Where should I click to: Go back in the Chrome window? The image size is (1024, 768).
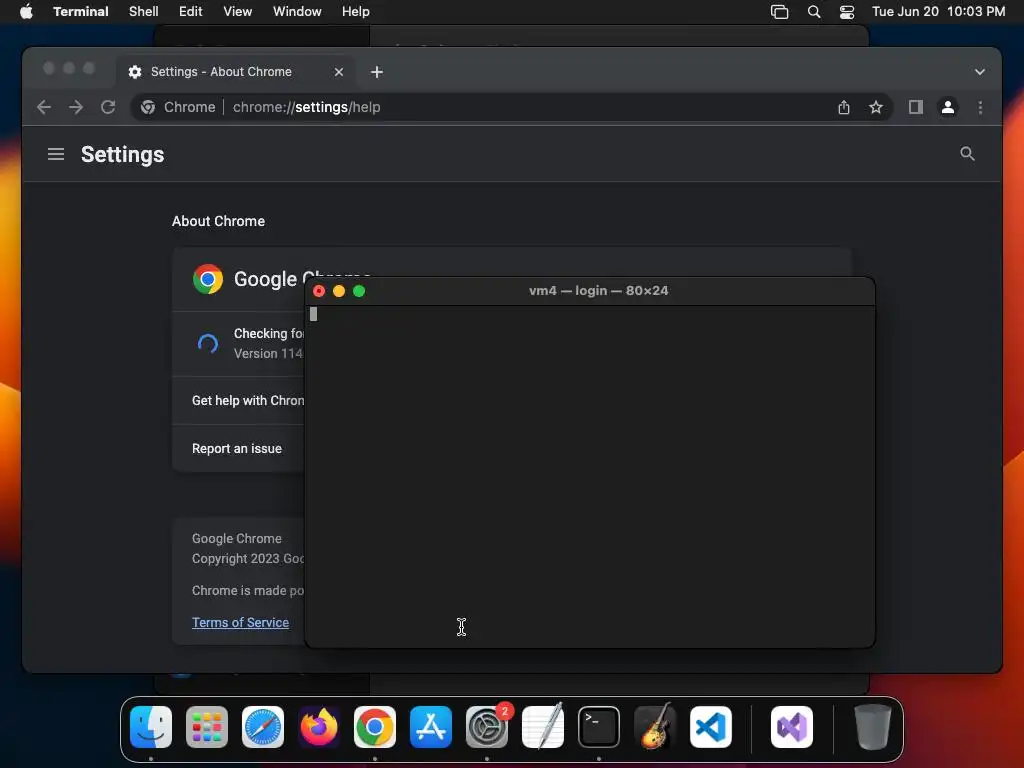[44, 107]
